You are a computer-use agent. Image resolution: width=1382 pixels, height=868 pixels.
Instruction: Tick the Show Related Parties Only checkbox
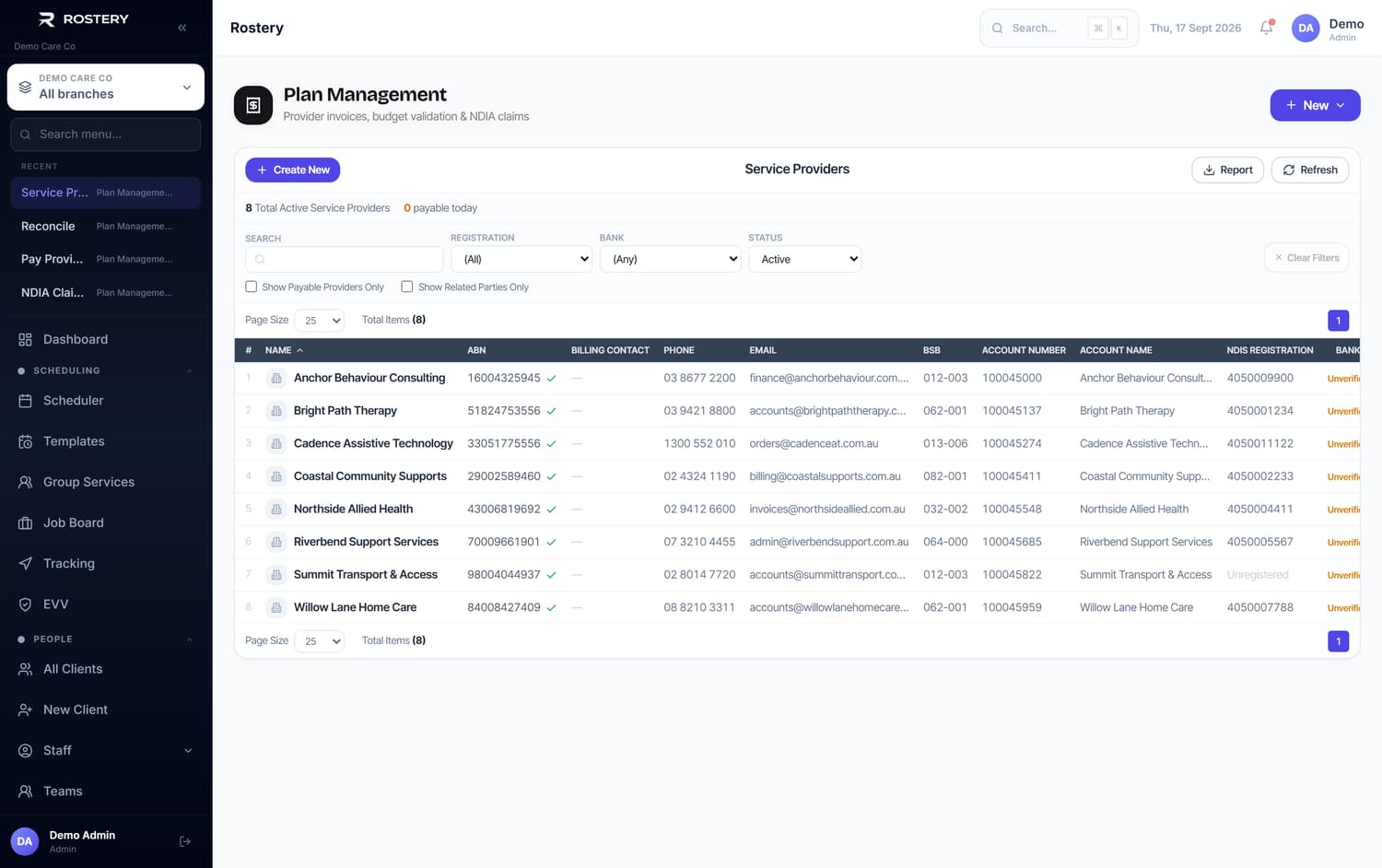(x=406, y=287)
